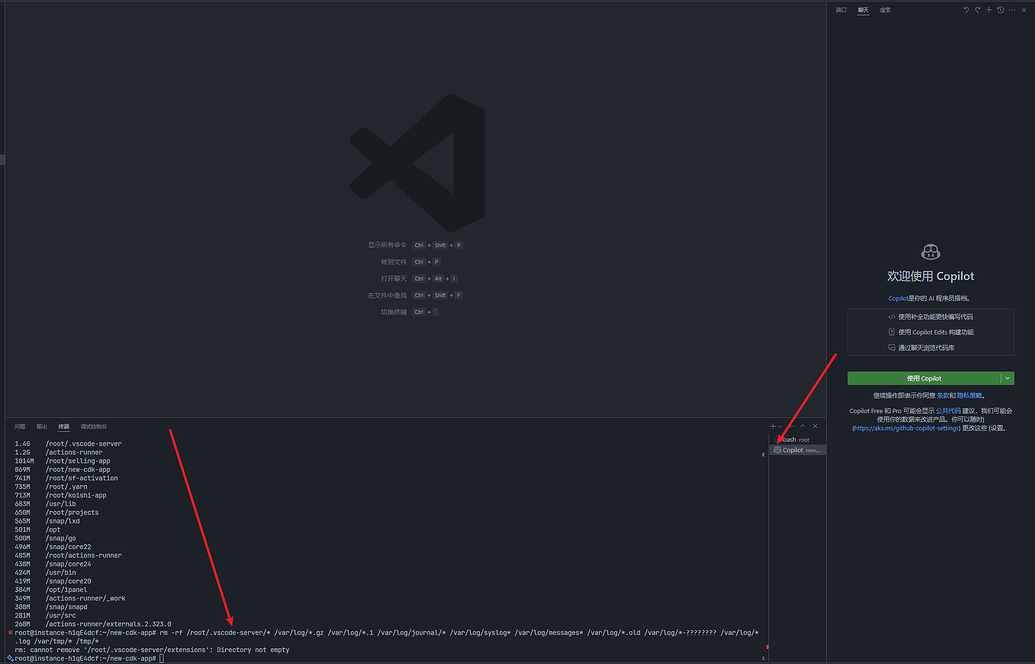
Task: Click the Copilot Edits feature icon
Action: [x=892, y=332]
